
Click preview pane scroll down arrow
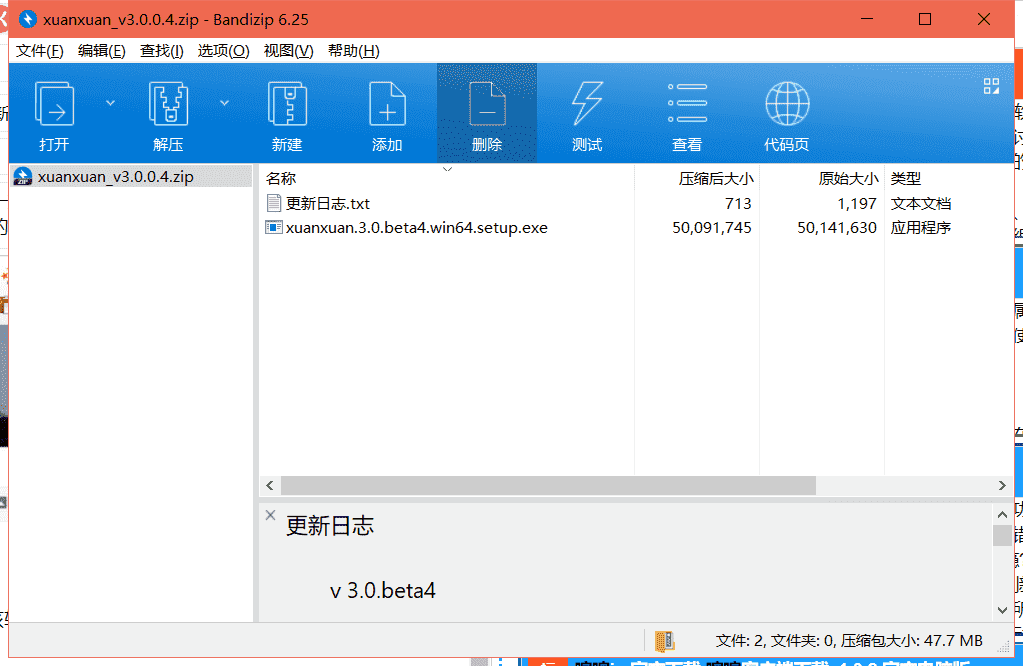[x=1002, y=610]
